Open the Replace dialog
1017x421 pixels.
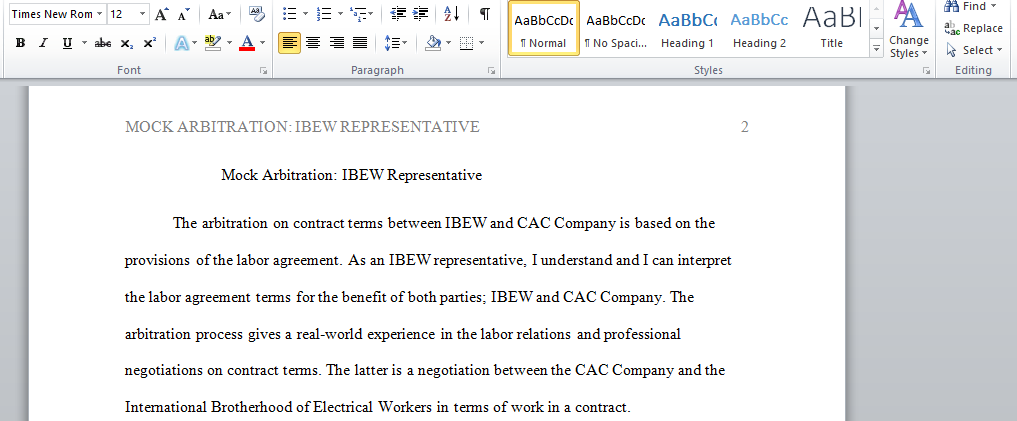(x=974, y=28)
